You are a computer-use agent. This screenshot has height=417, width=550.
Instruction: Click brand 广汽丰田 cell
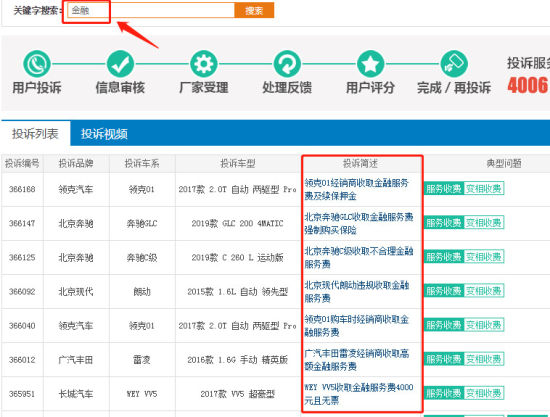tap(76, 359)
